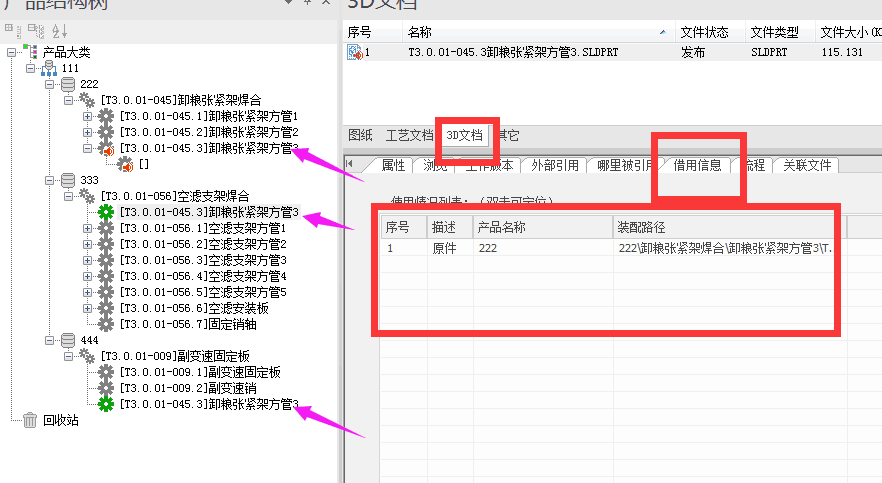This screenshot has width=882, height=483.
Task: Click gear icon of T3.0.01-056.7 固定销轴
Action: 106,324
